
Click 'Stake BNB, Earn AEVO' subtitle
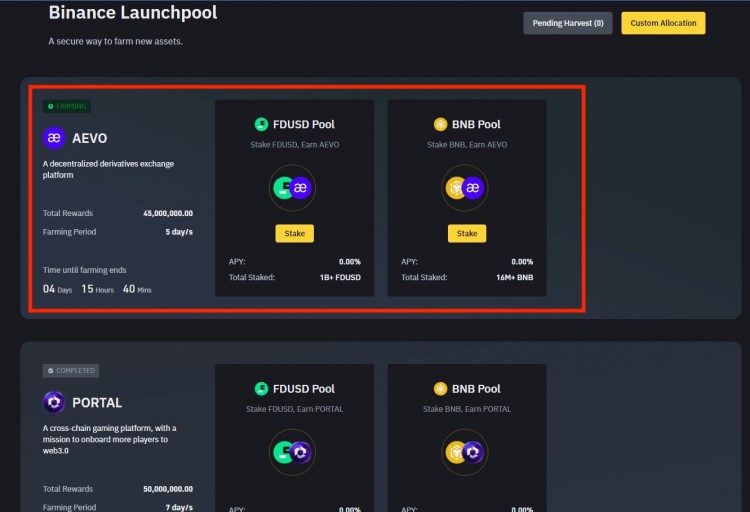point(467,145)
